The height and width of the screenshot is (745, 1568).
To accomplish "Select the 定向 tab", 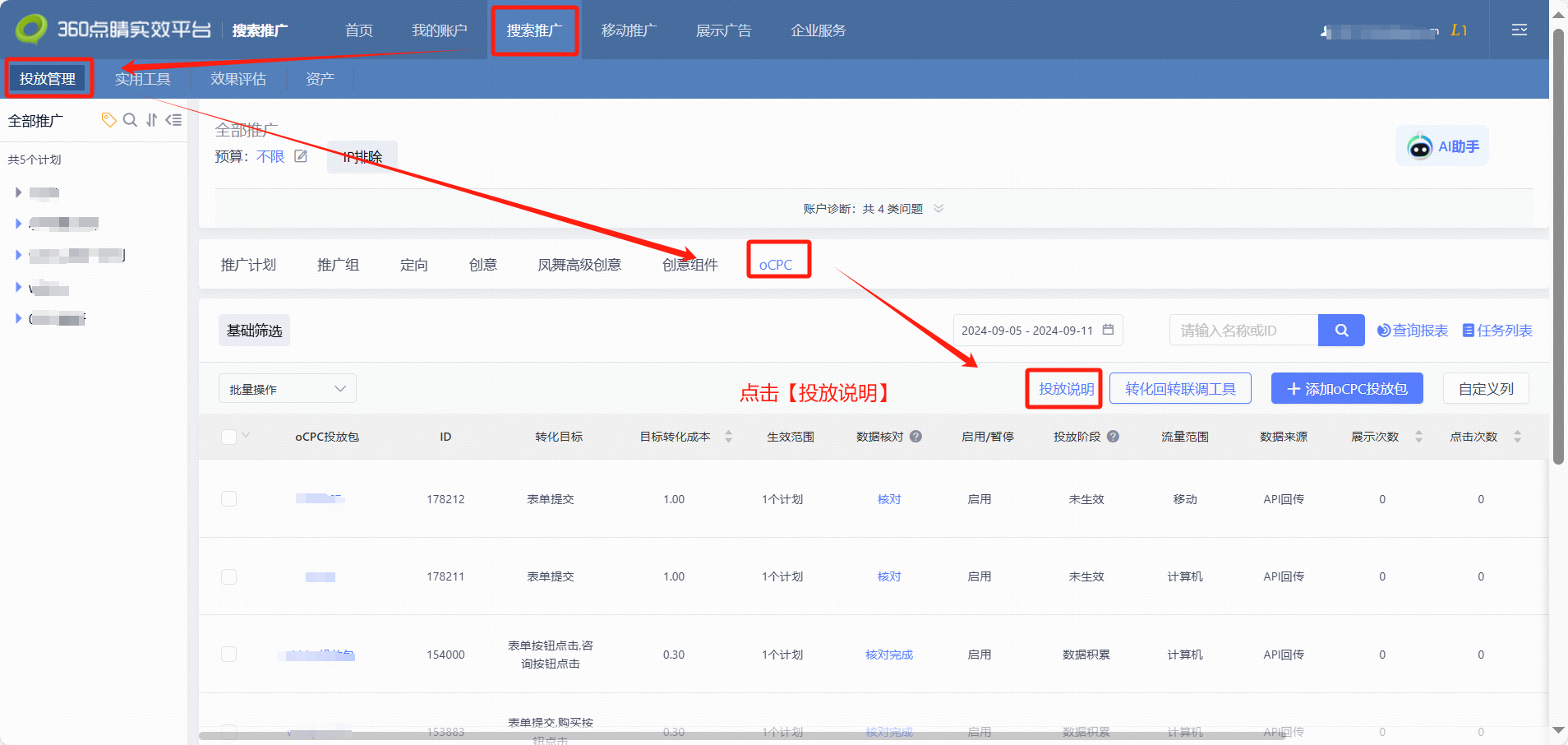I will pyautogui.click(x=414, y=265).
